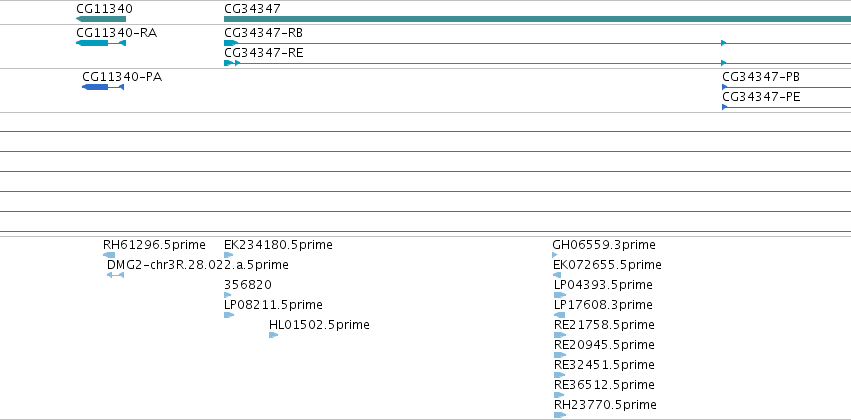This screenshot has height=420, width=851.
Task: Click the HL01502.5prime EST arrow
Action: (274, 335)
